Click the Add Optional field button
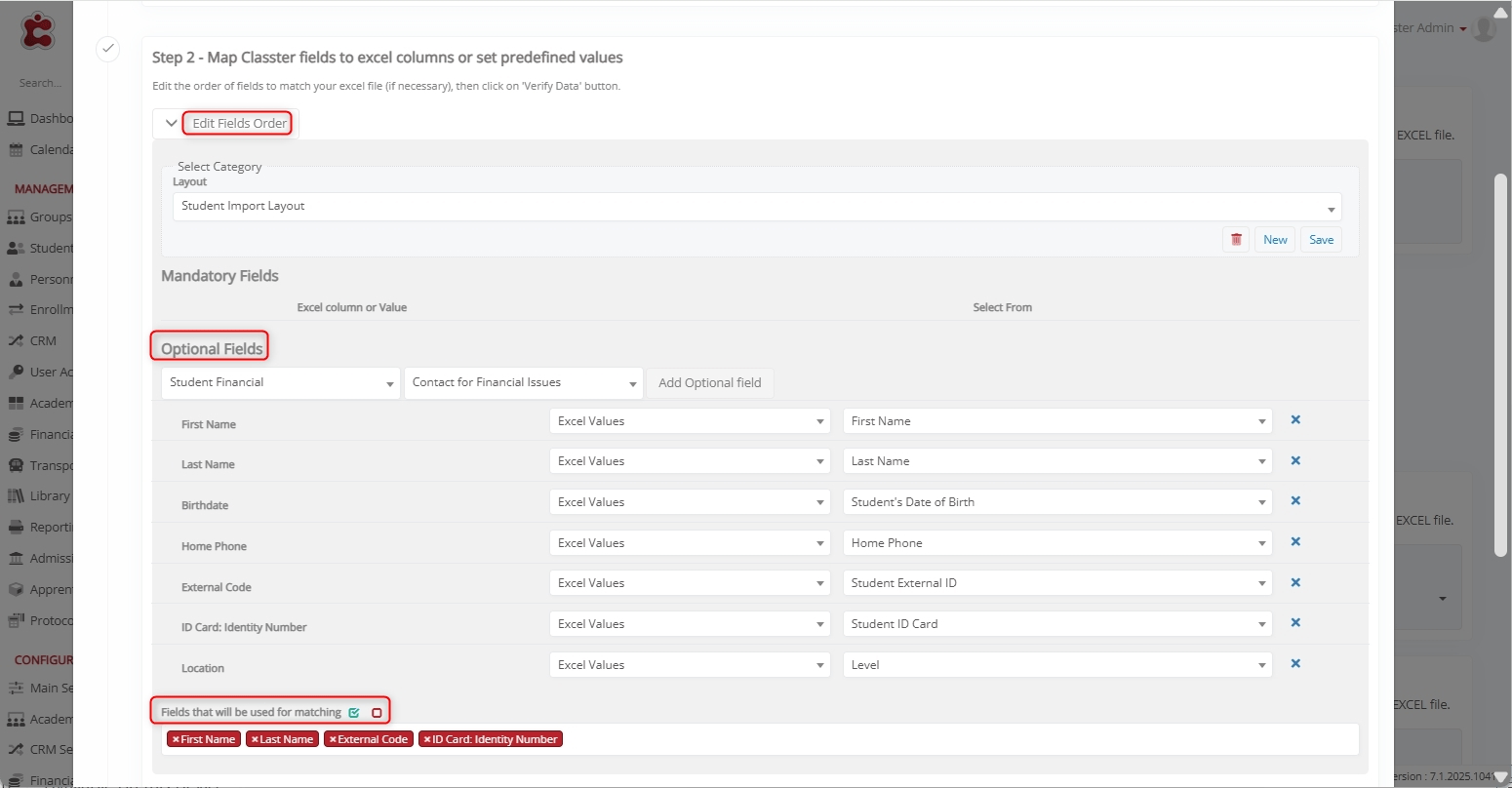Screen dimensions: 1512x788 point(709,383)
